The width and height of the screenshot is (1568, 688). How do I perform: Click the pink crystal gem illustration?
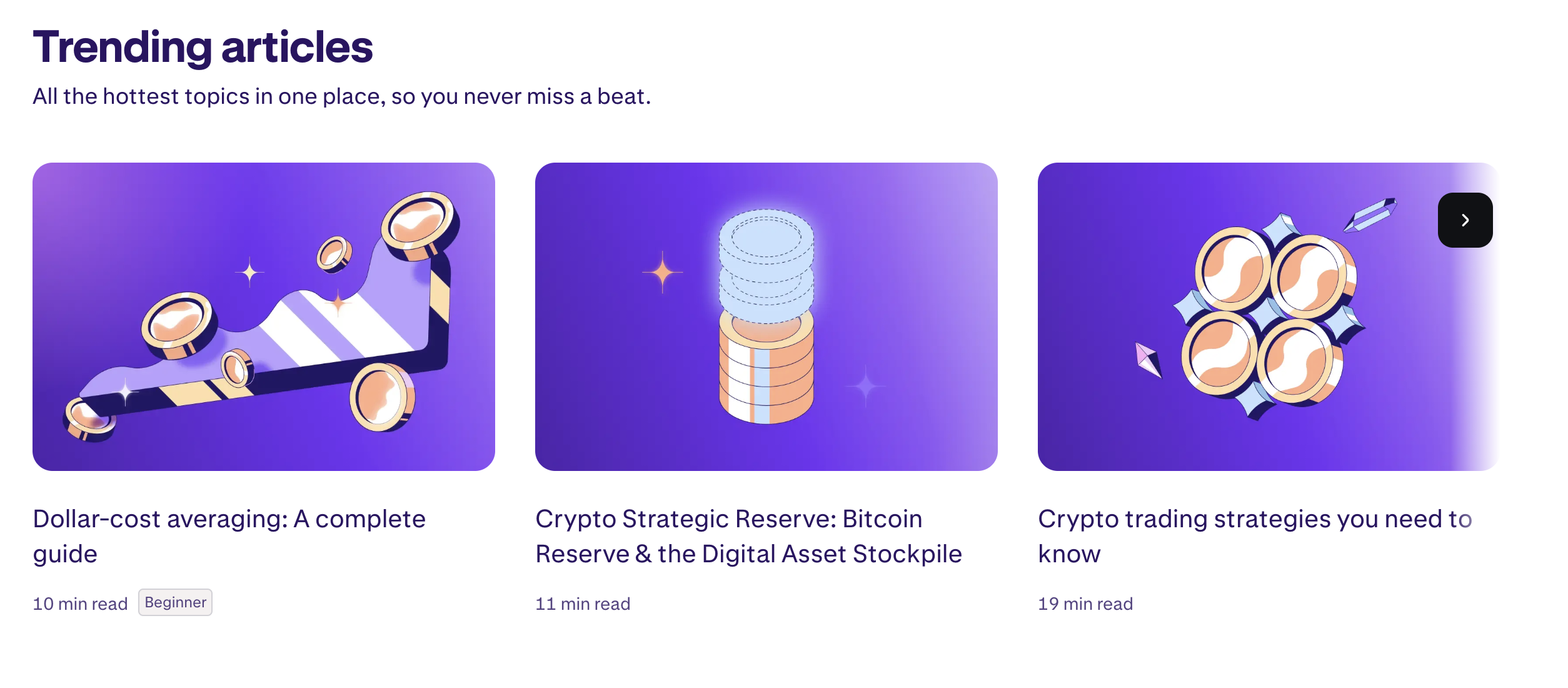(1149, 360)
